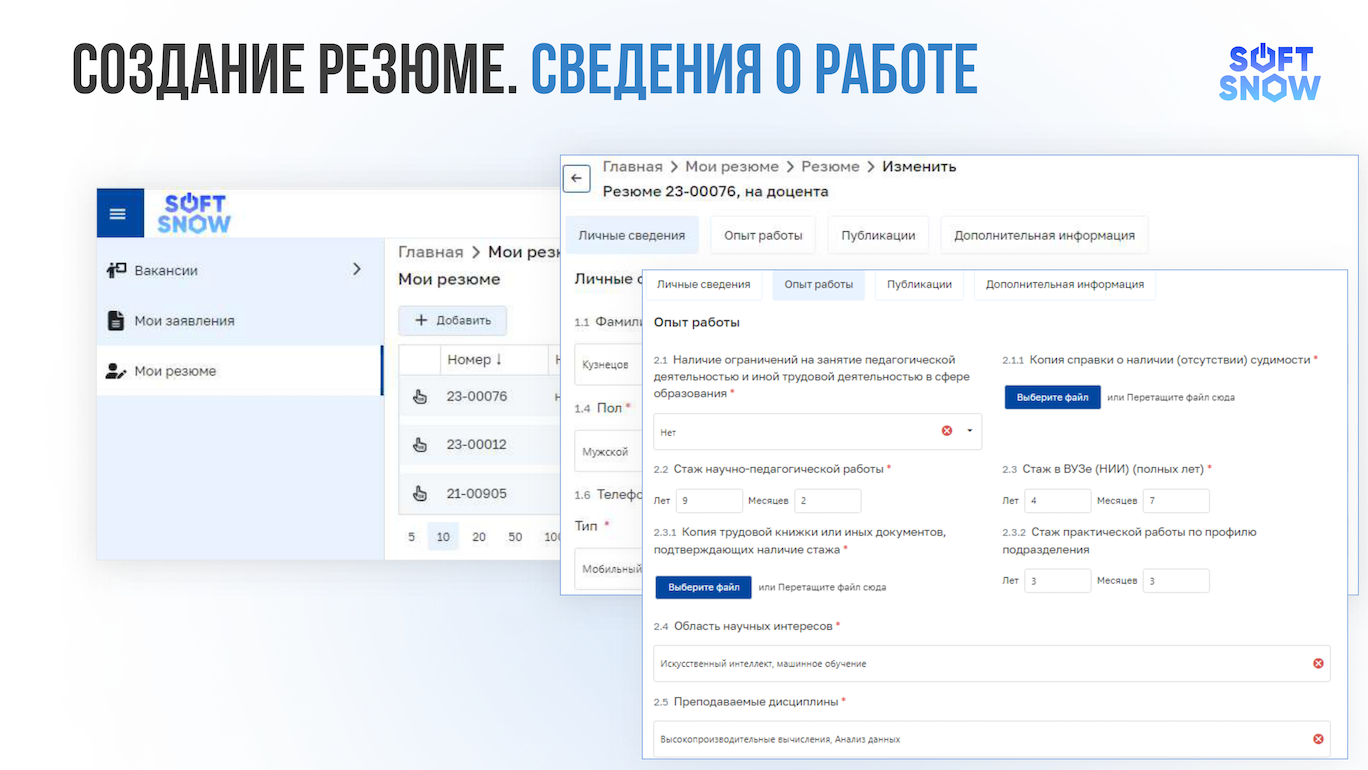The height and width of the screenshot is (770, 1368).
Task: Click the Мои заявления document icon
Action: (116, 321)
